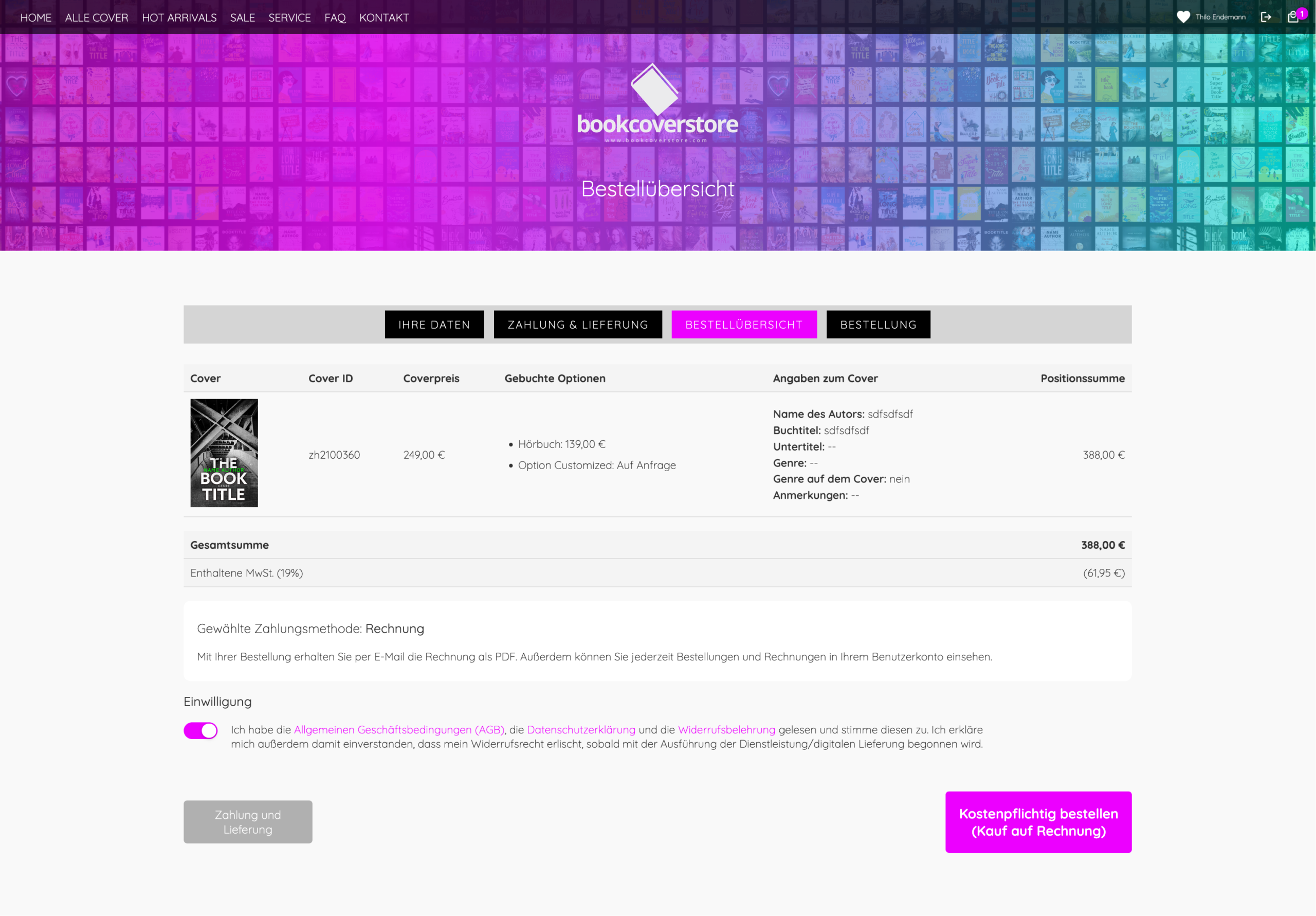Open the FAQ page

click(x=335, y=18)
